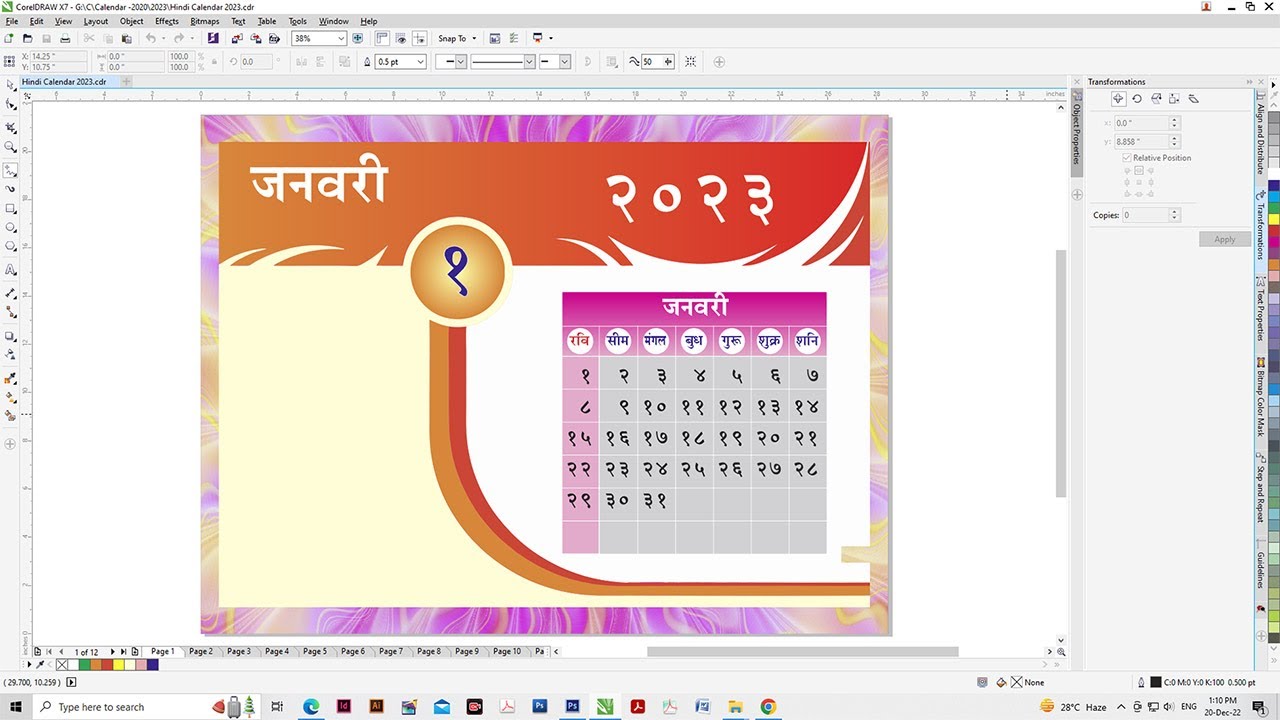Select the Shape tool in toolbox
Image resolution: width=1280 pixels, height=720 pixels.
pyautogui.click(x=11, y=104)
